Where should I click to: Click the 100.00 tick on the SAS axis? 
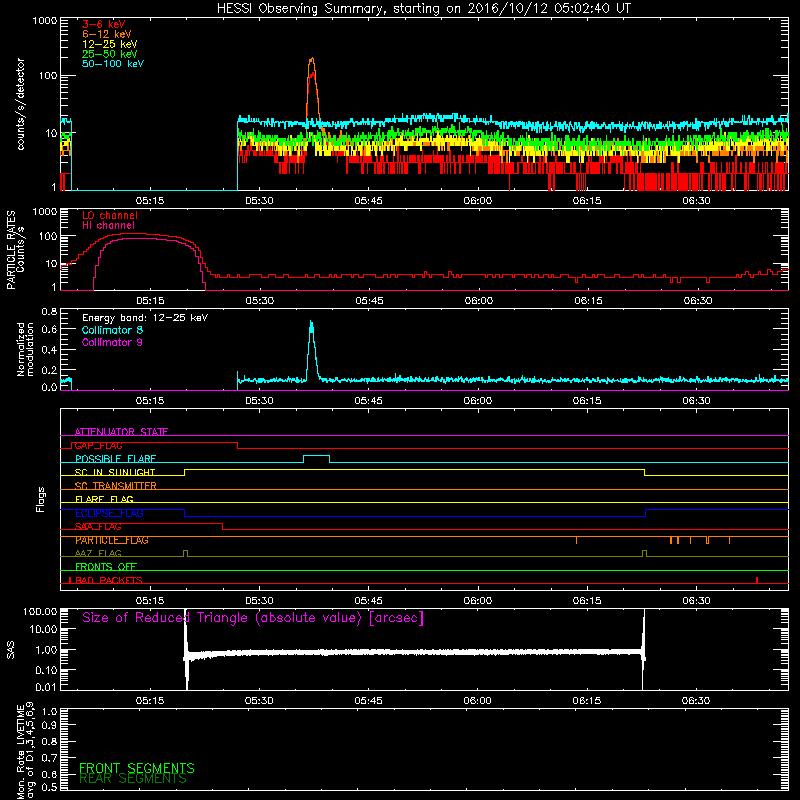(40, 611)
